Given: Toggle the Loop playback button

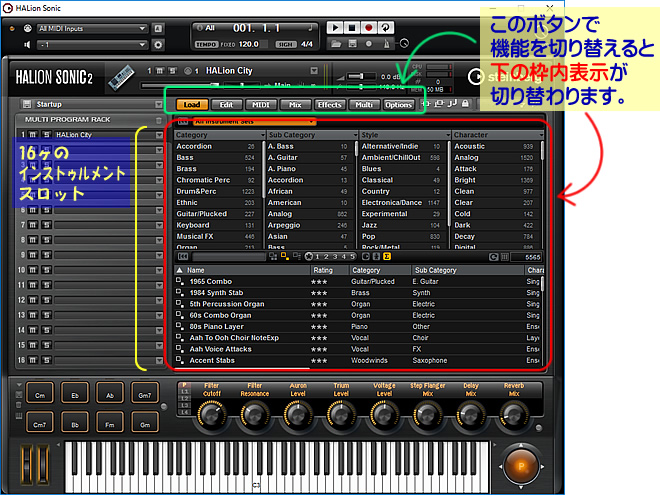Looking at the screenshot, I should (x=385, y=28).
